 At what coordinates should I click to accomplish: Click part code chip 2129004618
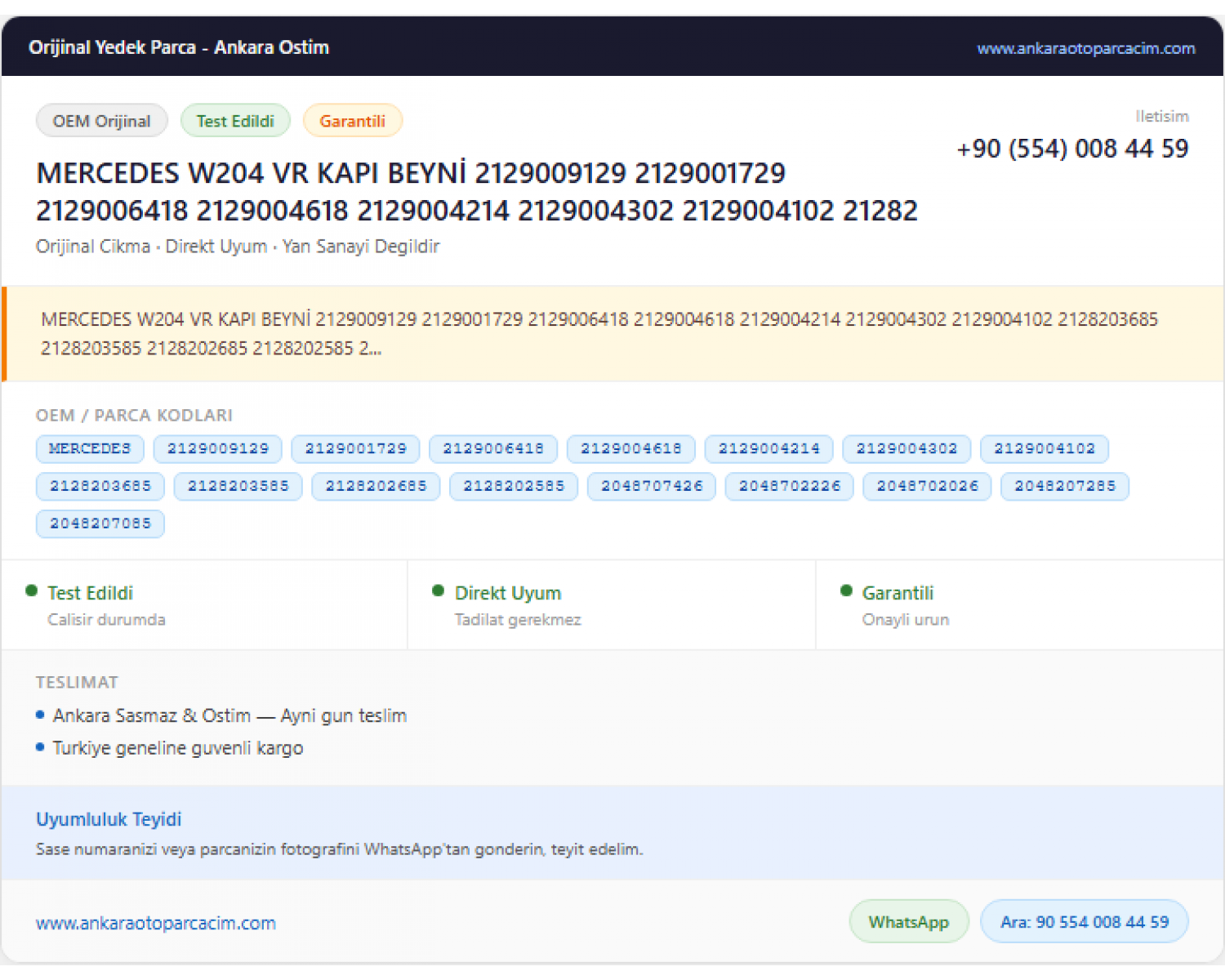[630, 448]
